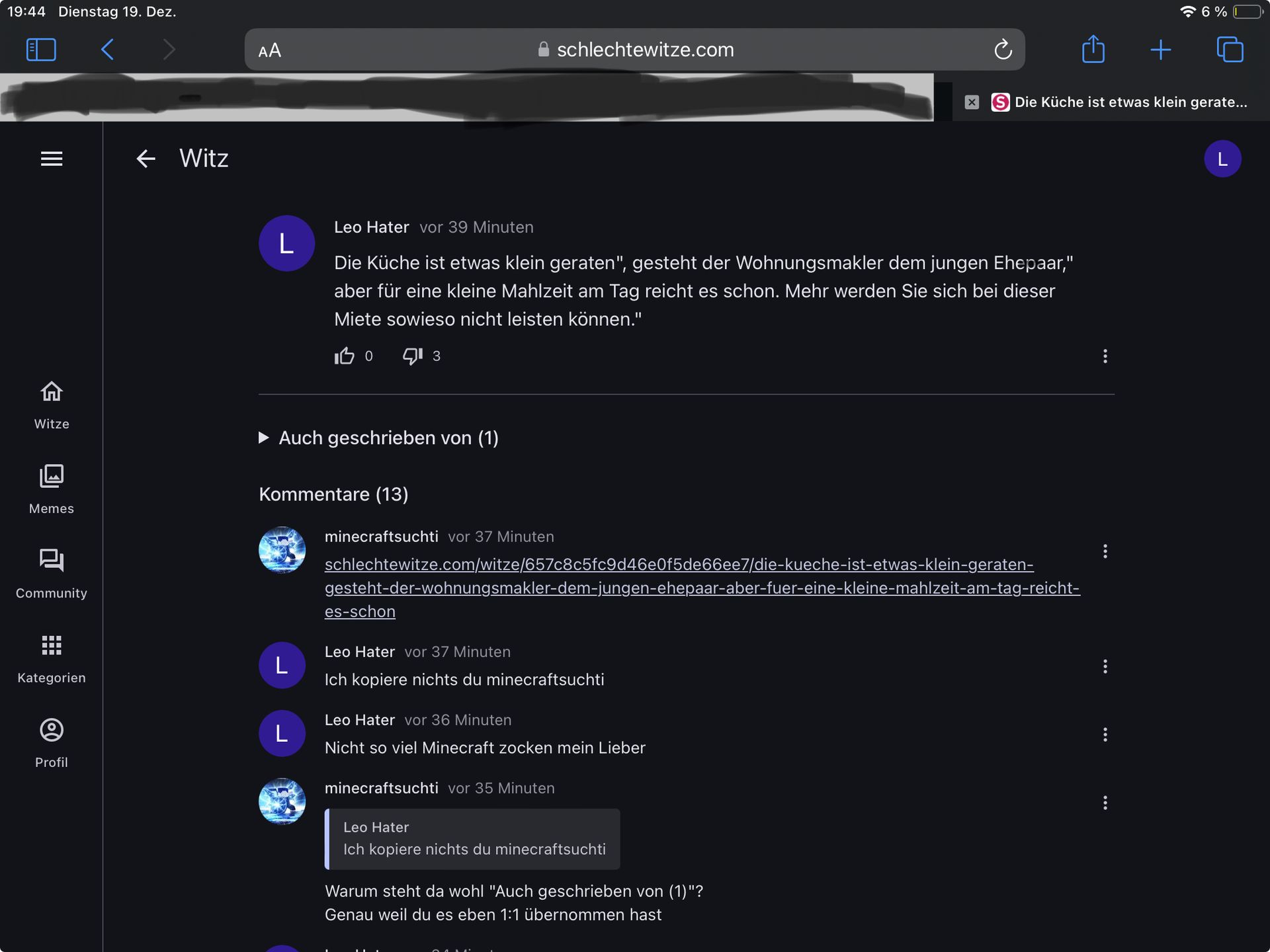Screen dimensions: 1270x952
Task: Go to Community in sidebar
Action: [52, 574]
